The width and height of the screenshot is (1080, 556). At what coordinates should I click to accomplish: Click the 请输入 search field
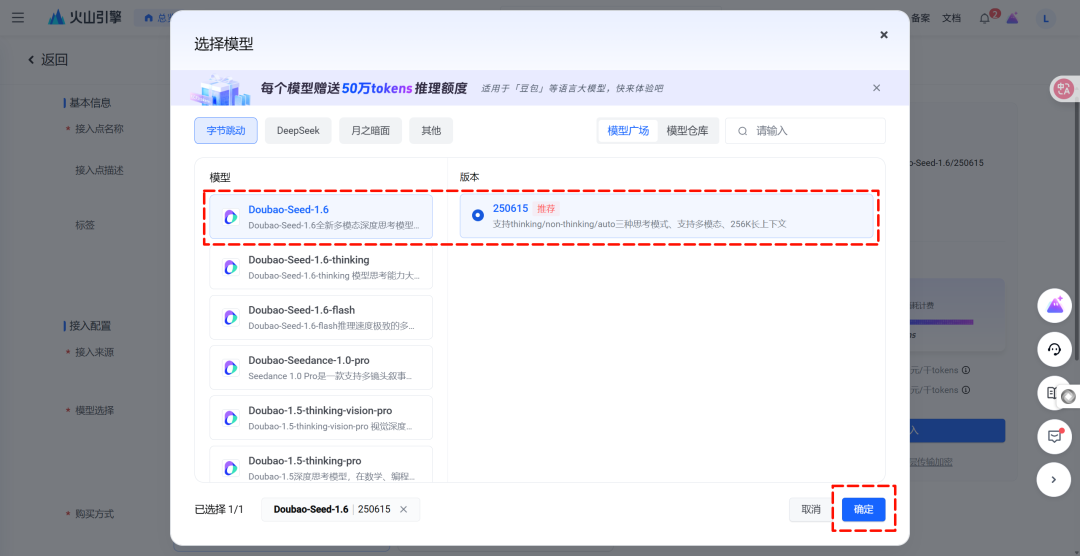(805, 131)
